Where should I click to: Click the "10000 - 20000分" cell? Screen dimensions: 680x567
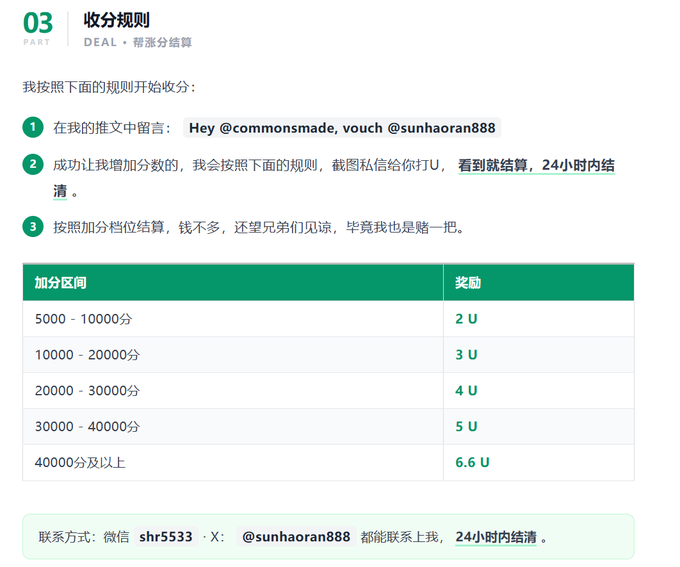[x=233, y=355]
